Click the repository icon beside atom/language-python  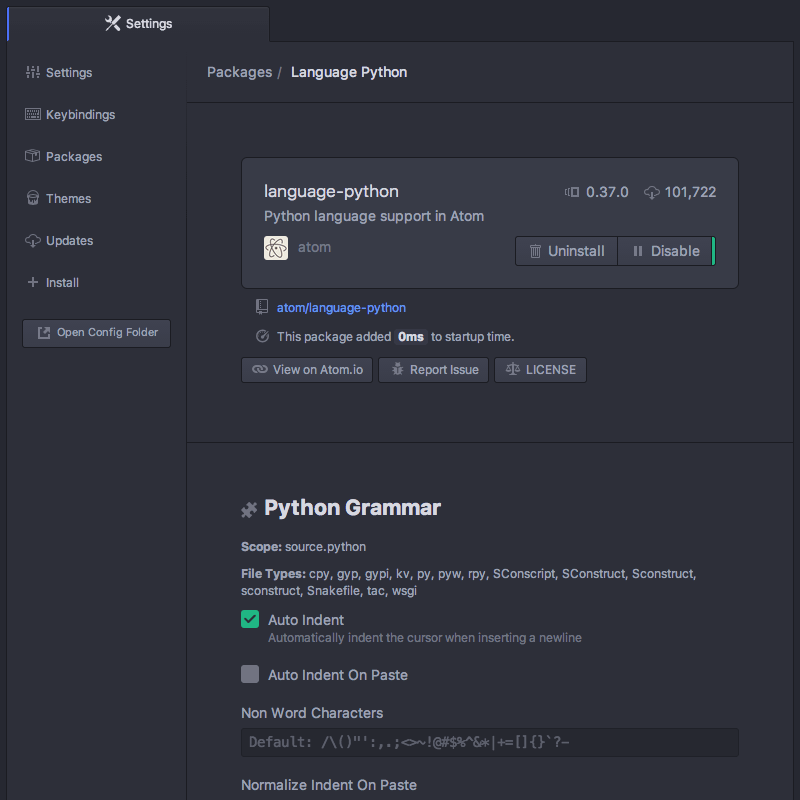(261, 307)
